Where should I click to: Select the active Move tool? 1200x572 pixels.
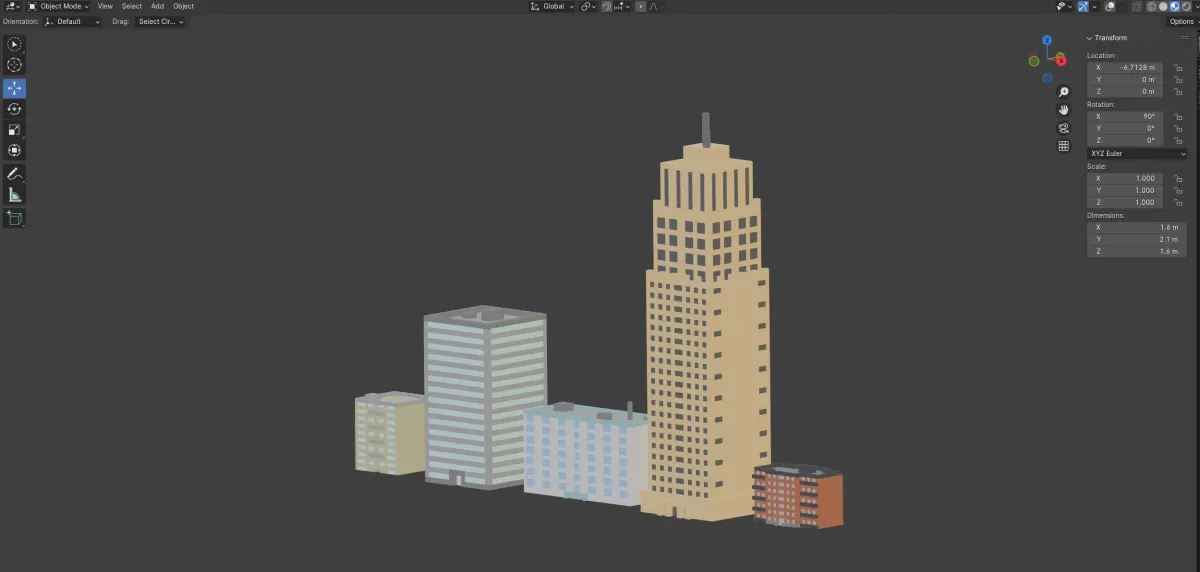click(x=14, y=88)
